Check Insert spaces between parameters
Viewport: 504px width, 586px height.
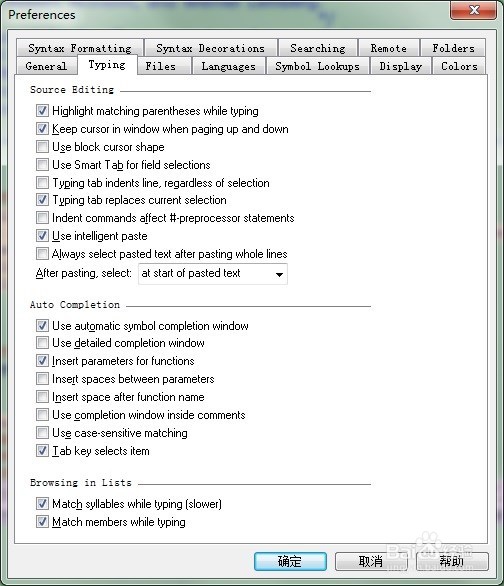42,379
